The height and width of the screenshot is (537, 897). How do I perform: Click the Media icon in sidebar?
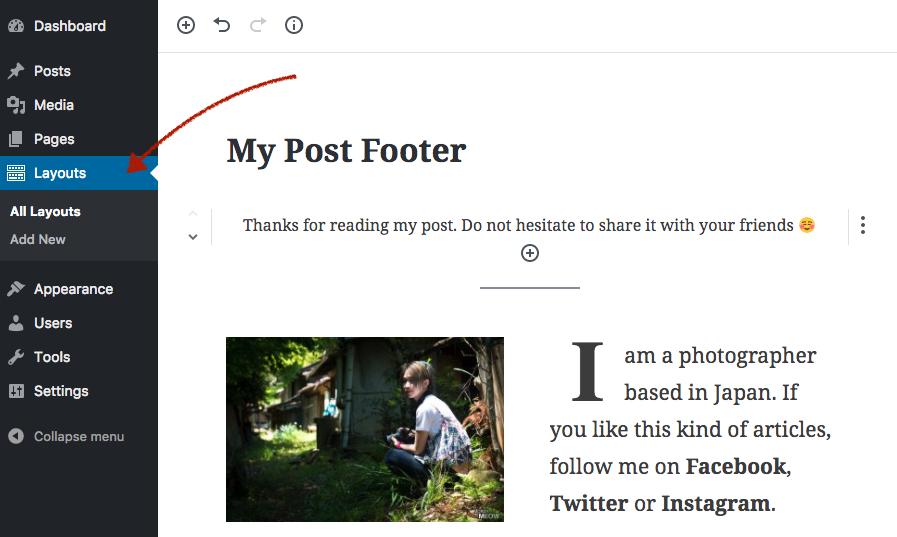[15, 105]
